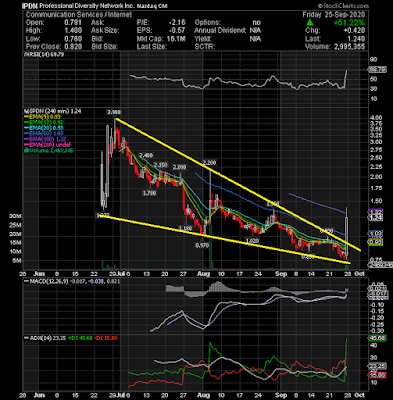The width and height of the screenshot is (393, 400).
Task: Click the red 15.80 right-axis tag
Action: (x=376, y=375)
